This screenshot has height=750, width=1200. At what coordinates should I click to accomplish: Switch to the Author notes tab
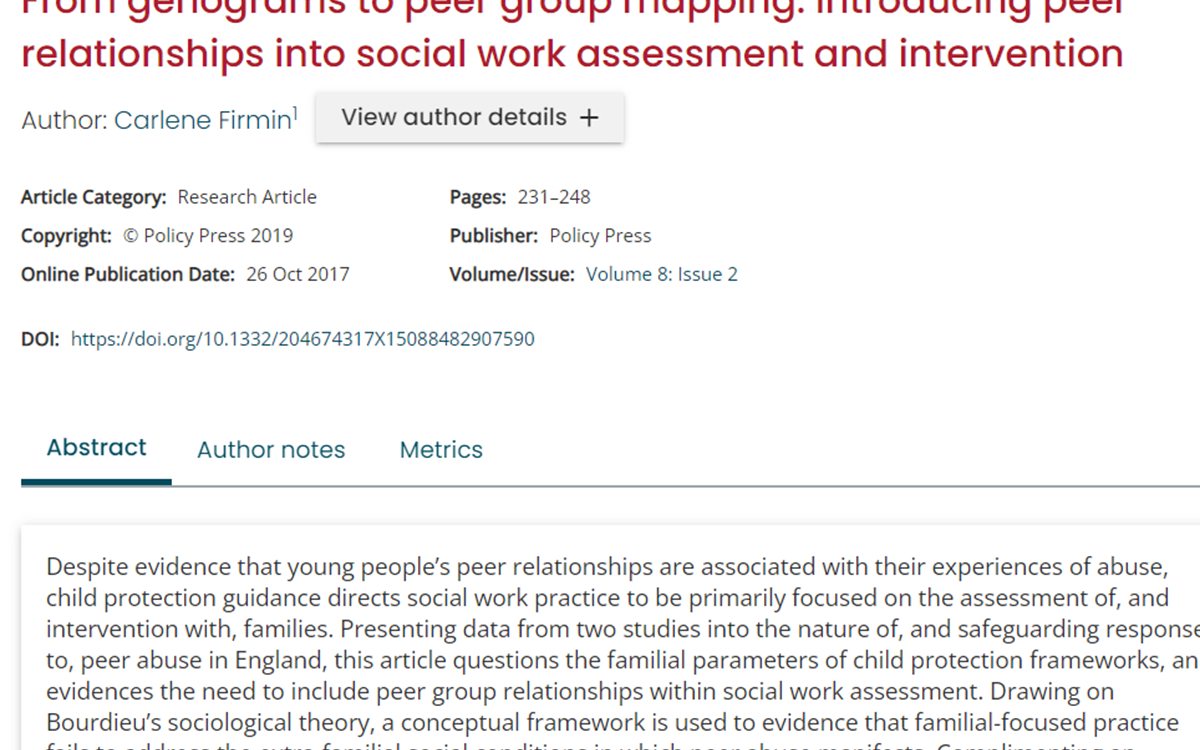coord(271,450)
